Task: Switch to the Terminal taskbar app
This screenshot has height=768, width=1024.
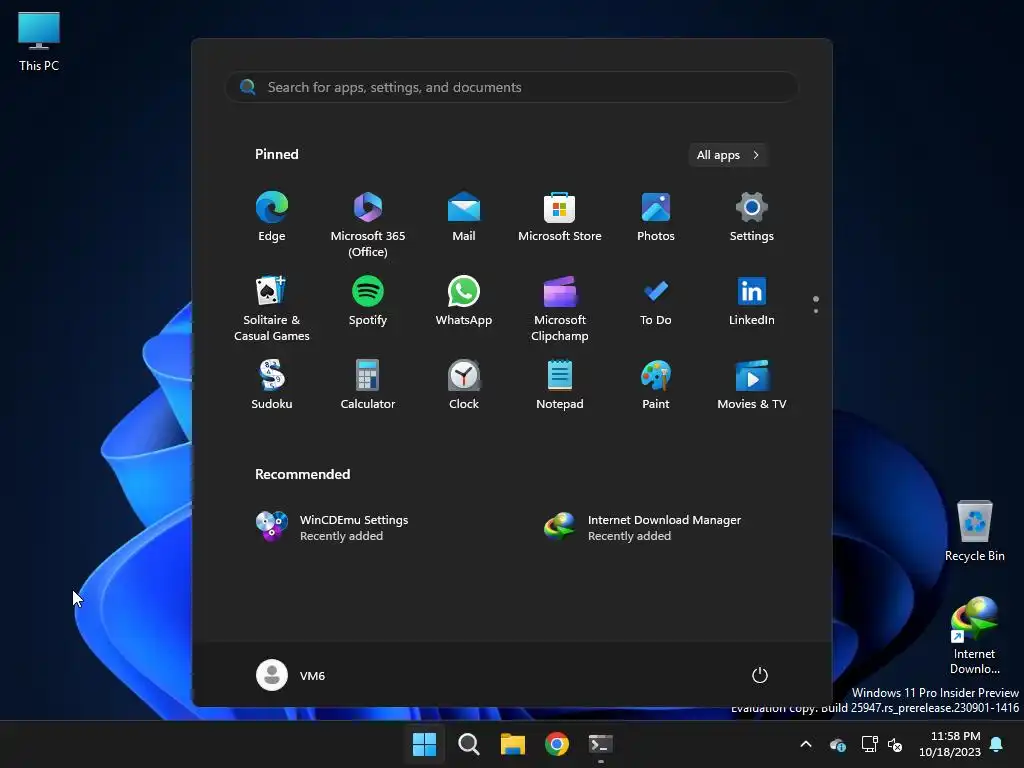Action: coord(601,744)
